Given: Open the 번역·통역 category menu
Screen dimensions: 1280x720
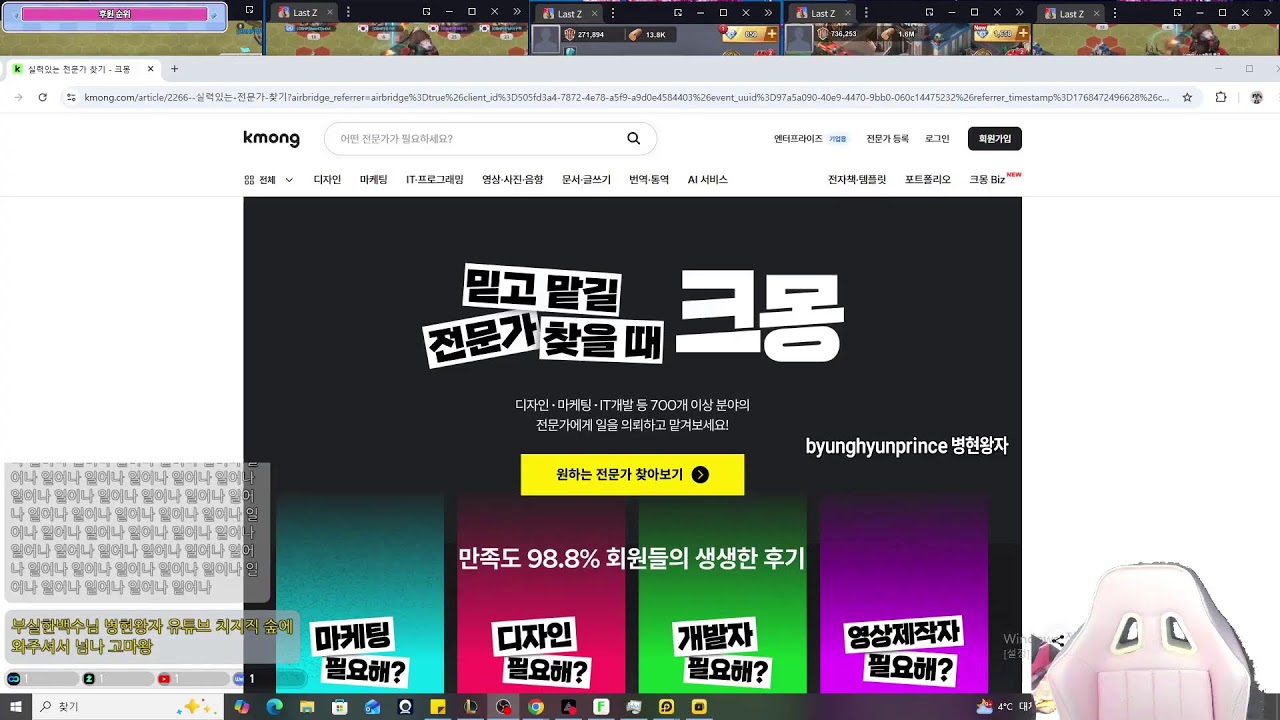Looking at the screenshot, I should (x=649, y=180).
